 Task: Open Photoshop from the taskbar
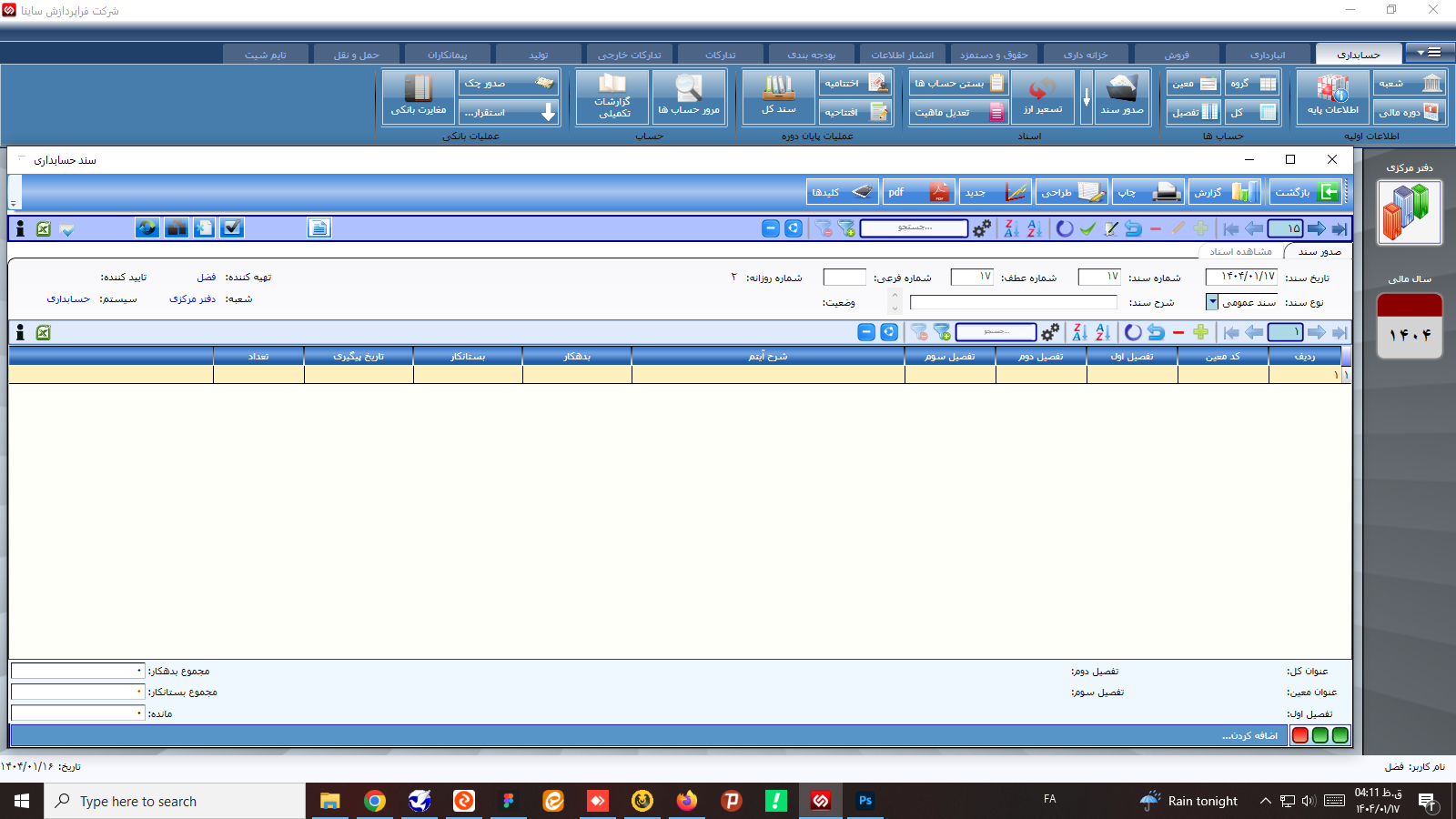click(x=864, y=801)
